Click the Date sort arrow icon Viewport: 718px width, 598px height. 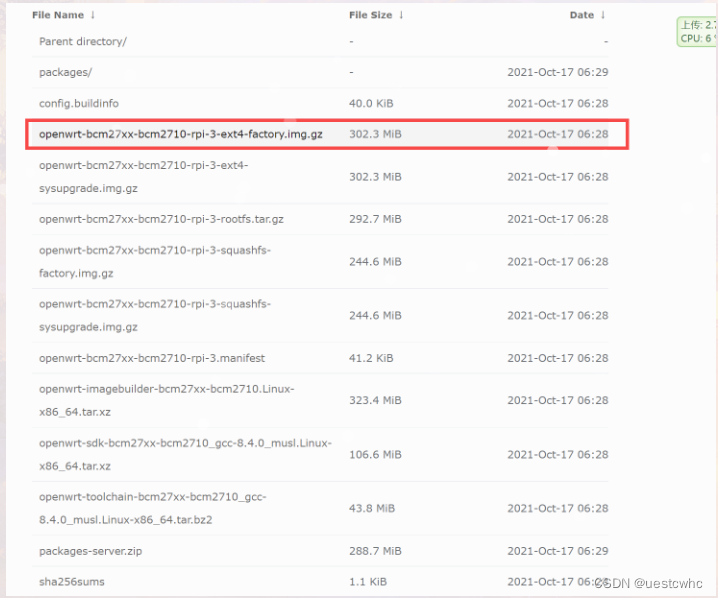(603, 15)
